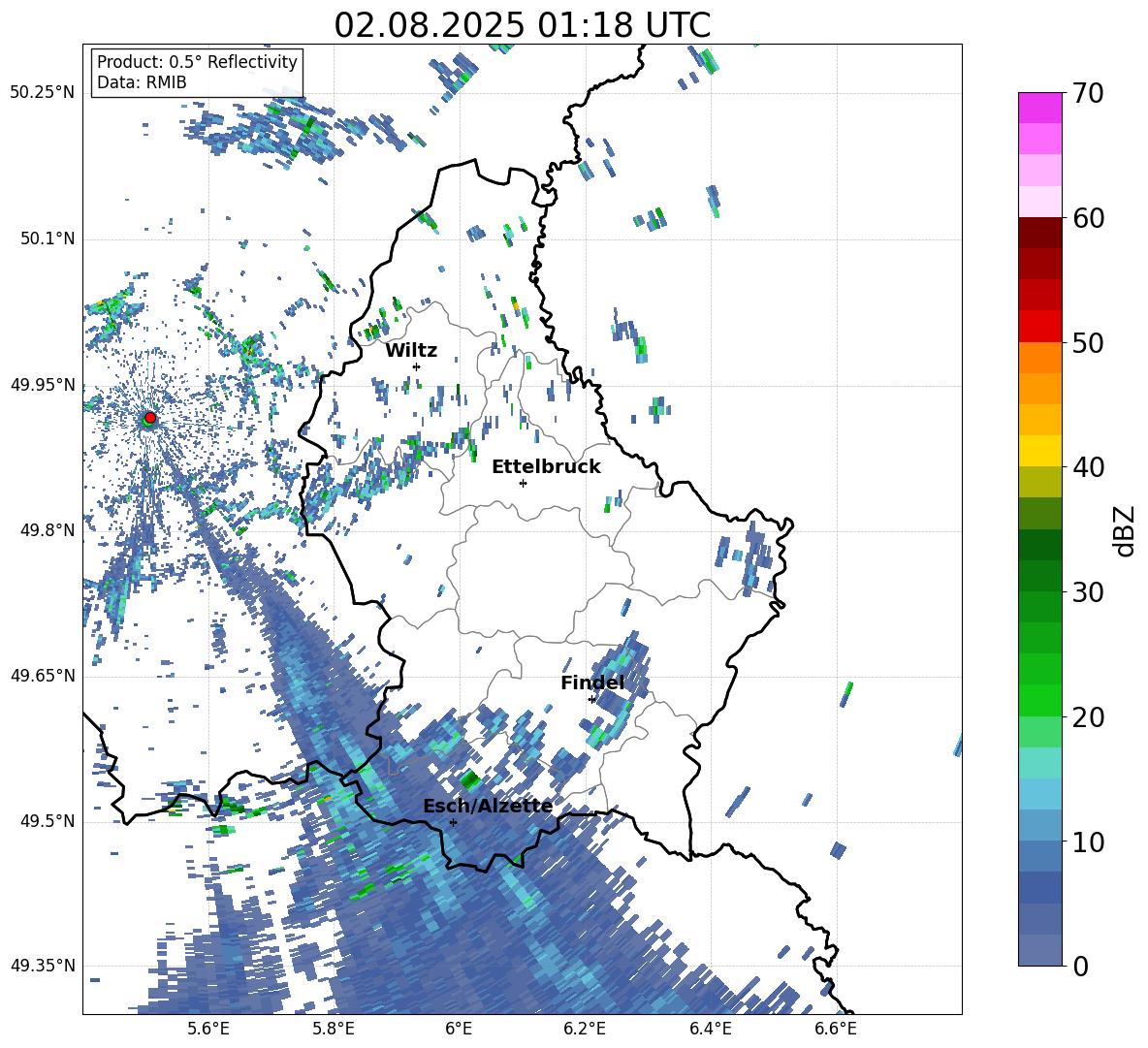This screenshot has width=1148, height=1048.
Task: Click the colorbar value 10
Action: coord(1088,842)
